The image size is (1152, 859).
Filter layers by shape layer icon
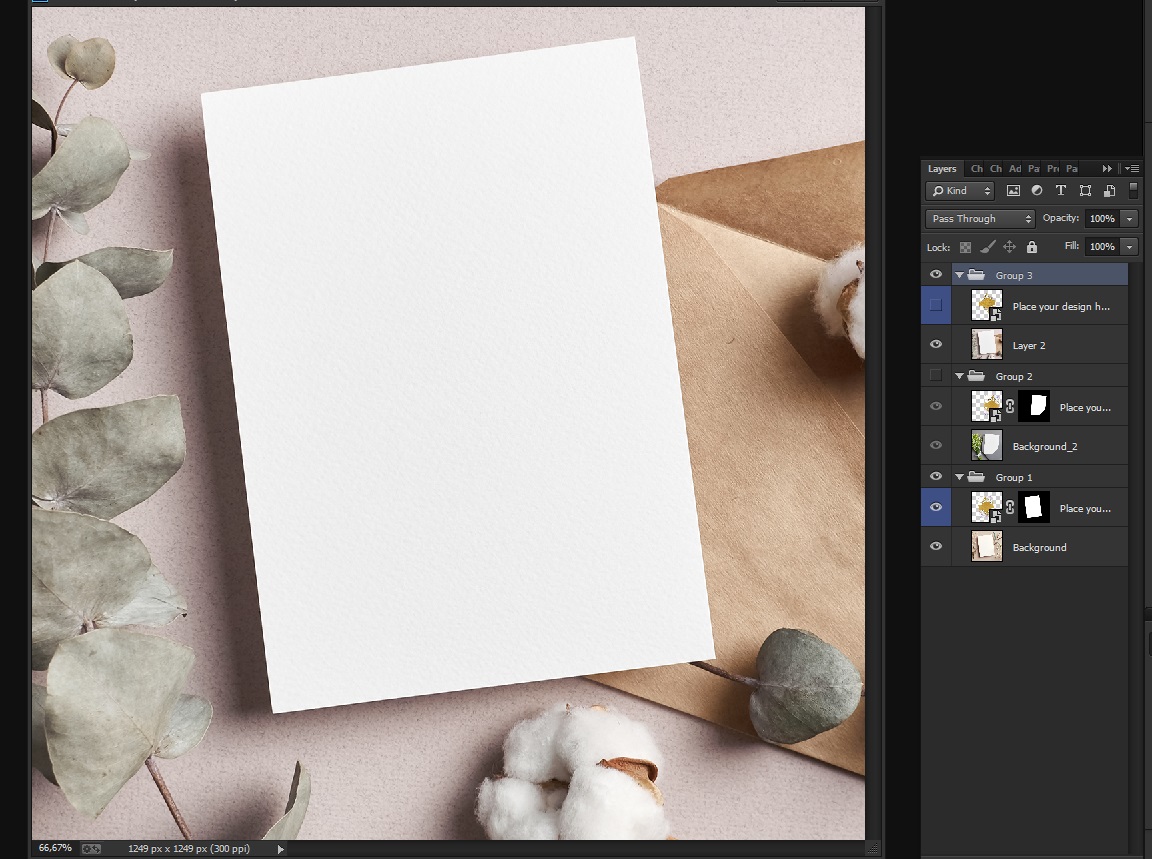1085,191
